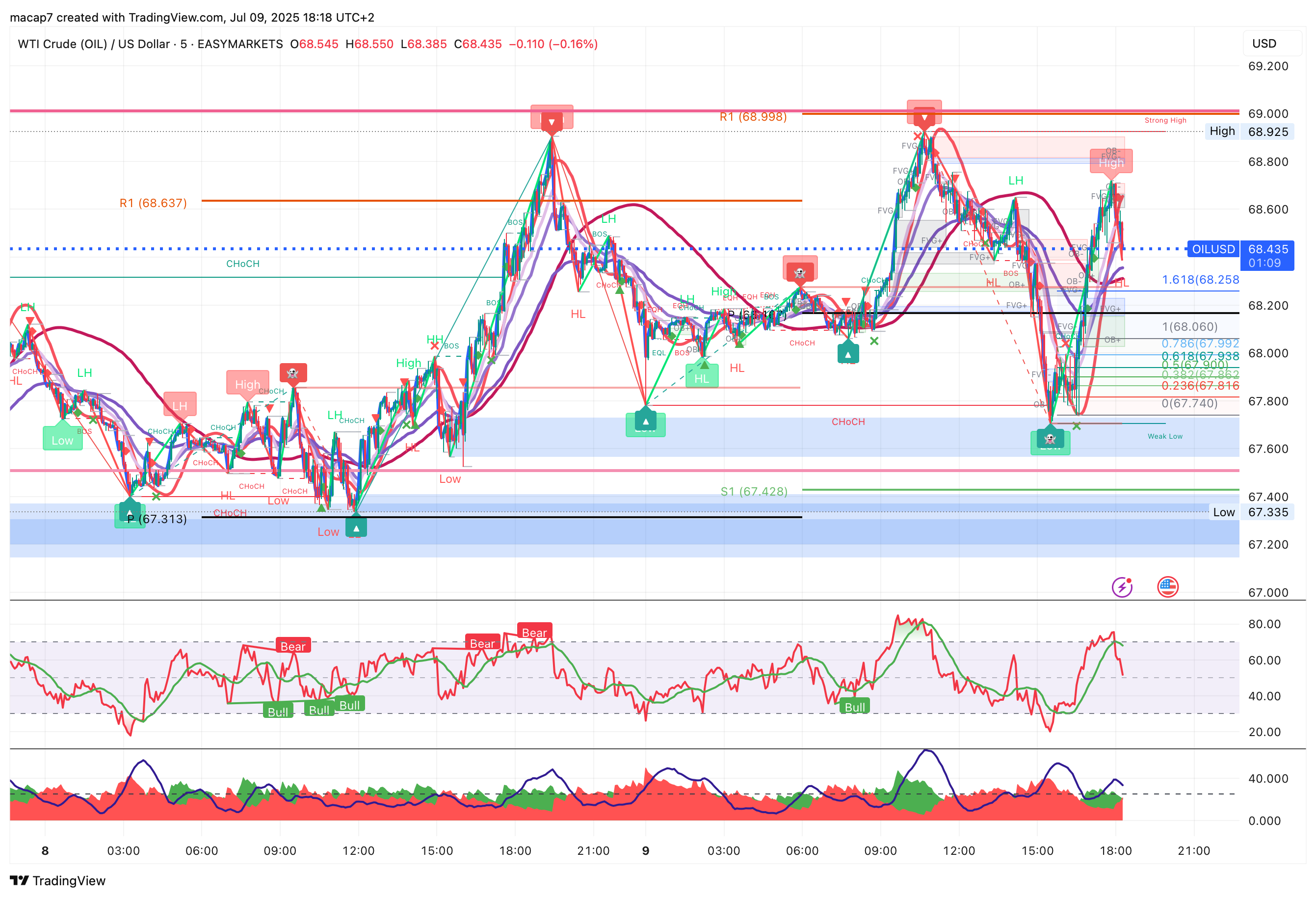
Task: Click the 0.786(67.992 Fibonacci level label
Action: [1200, 343]
